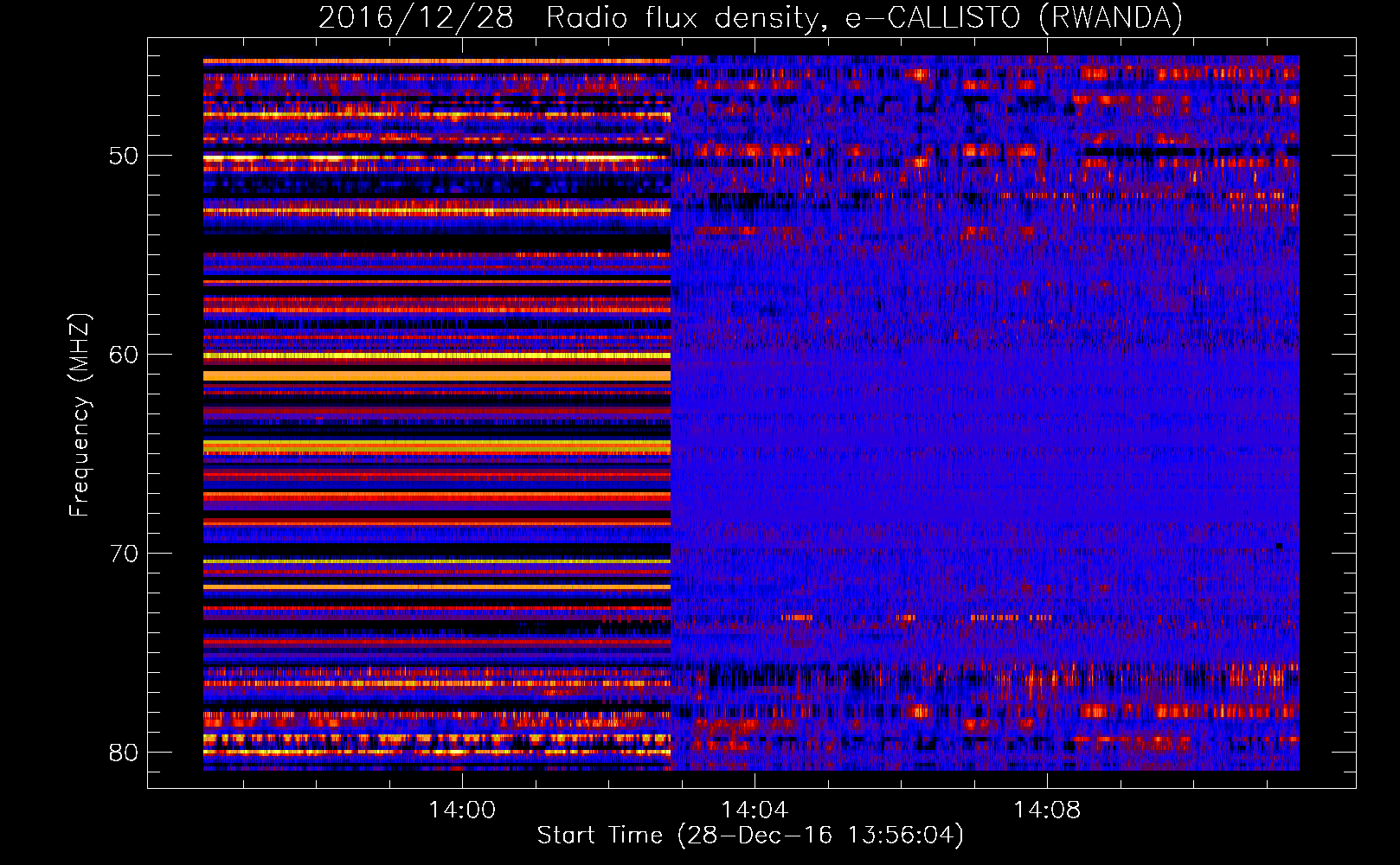This screenshot has width=1400, height=865.
Task: Select the 14:00 time tick label
Action: (462, 810)
